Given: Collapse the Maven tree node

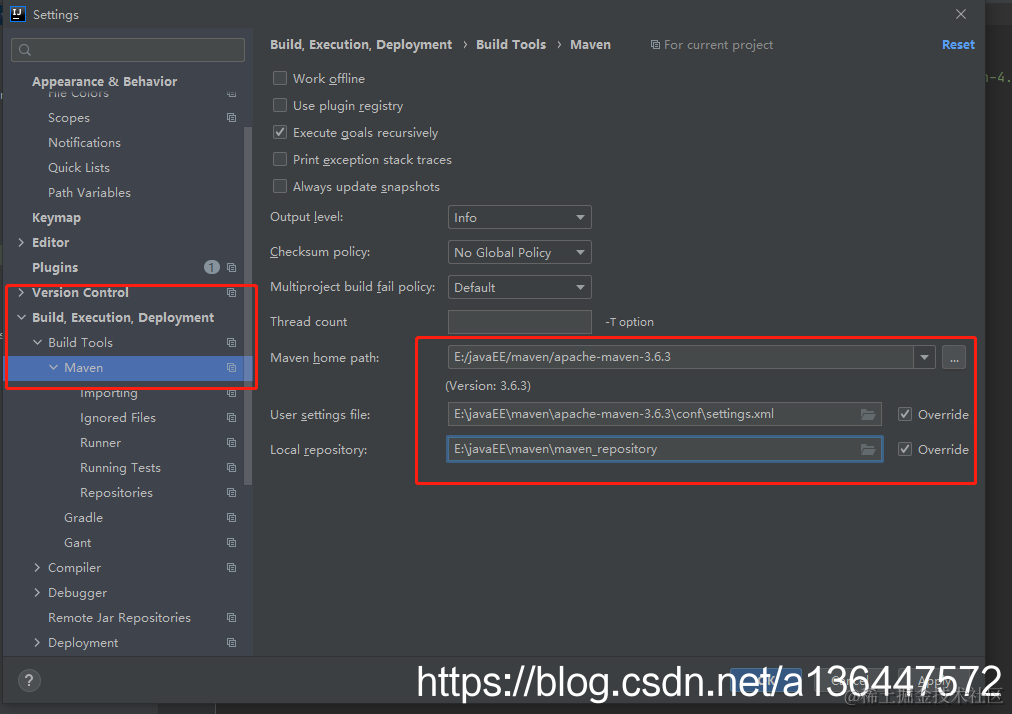Looking at the screenshot, I should [54, 367].
